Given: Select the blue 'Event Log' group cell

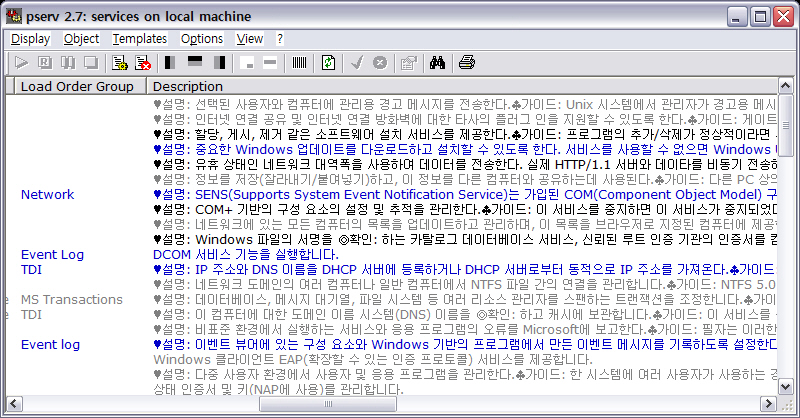Looking at the screenshot, I should click(52, 255).
